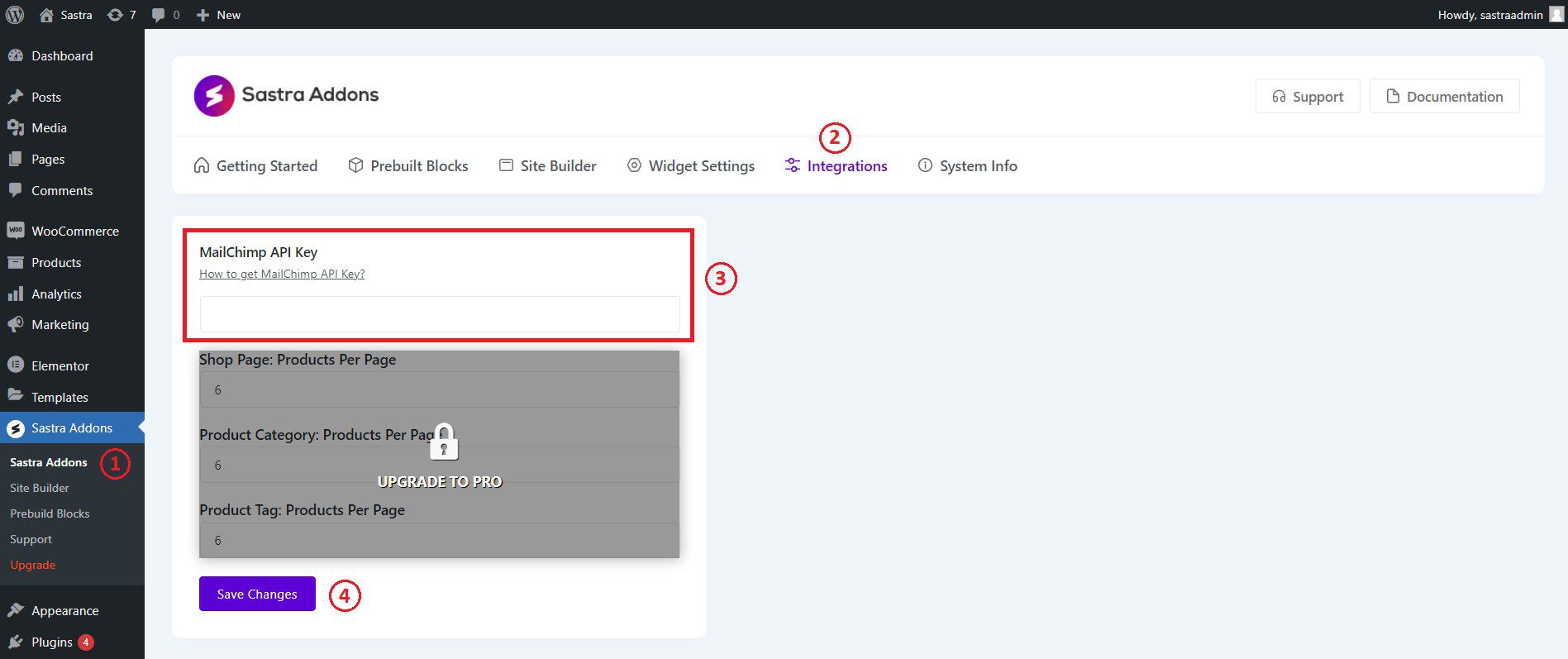Click the Comments bubble icon in the sidebar
Viewport: 1568px width, 659px height.
tap(15, 190)
